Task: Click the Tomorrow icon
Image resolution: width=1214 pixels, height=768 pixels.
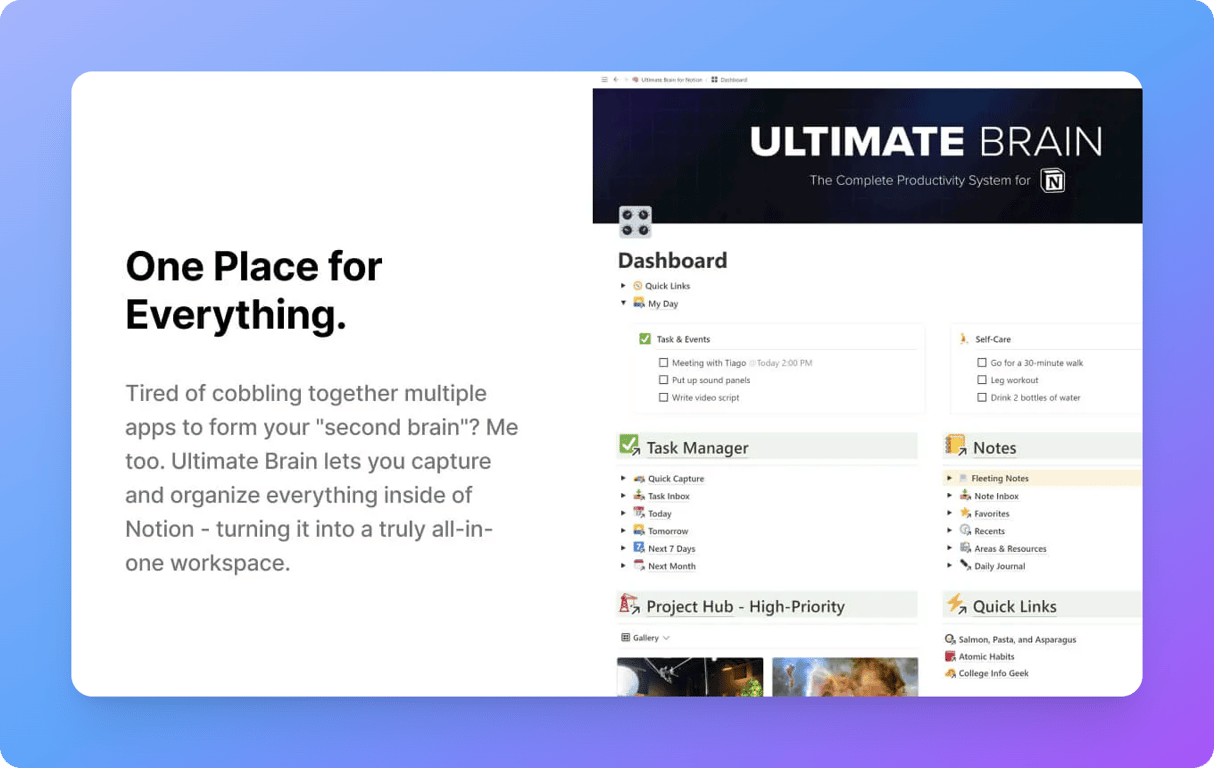Action: click(639, 530)
